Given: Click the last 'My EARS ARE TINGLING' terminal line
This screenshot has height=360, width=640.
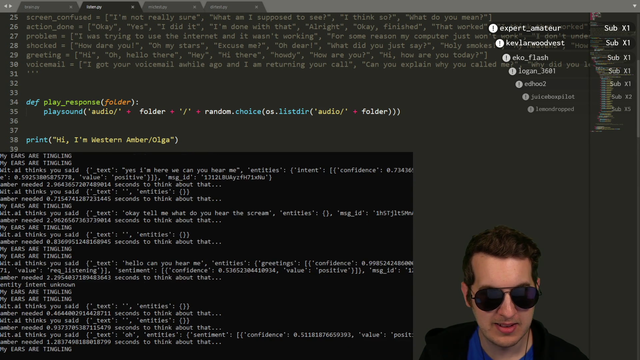Looking at the screenshot, I should click(36, 349).
